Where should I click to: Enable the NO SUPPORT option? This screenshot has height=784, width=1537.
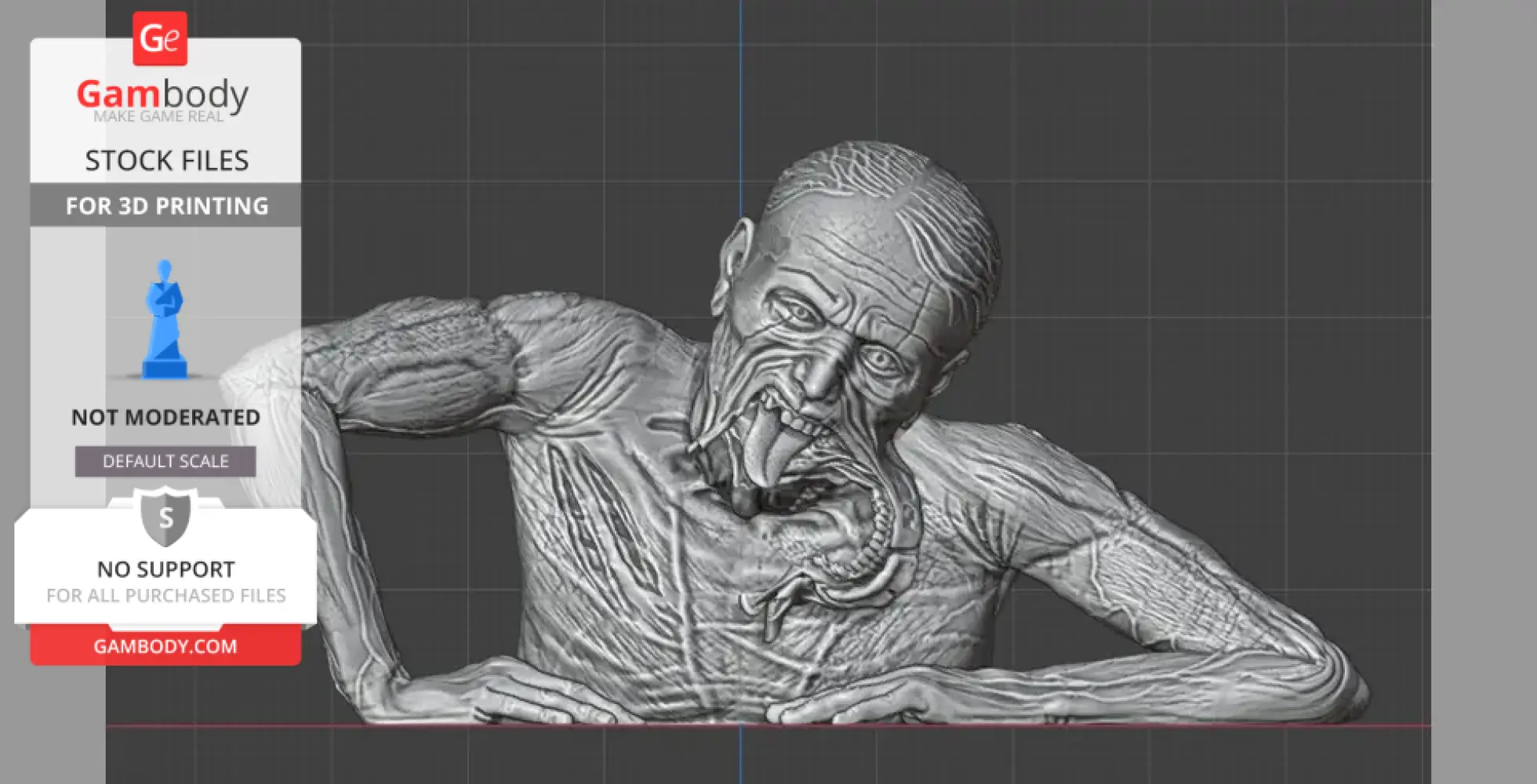click(164, 569)
